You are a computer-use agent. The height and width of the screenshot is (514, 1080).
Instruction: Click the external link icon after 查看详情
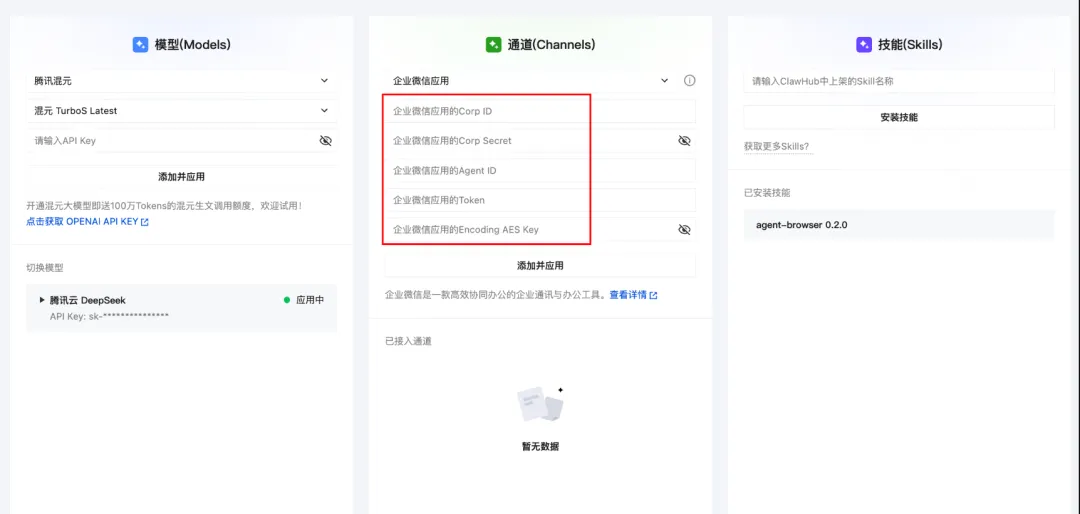tap(654, 296)
